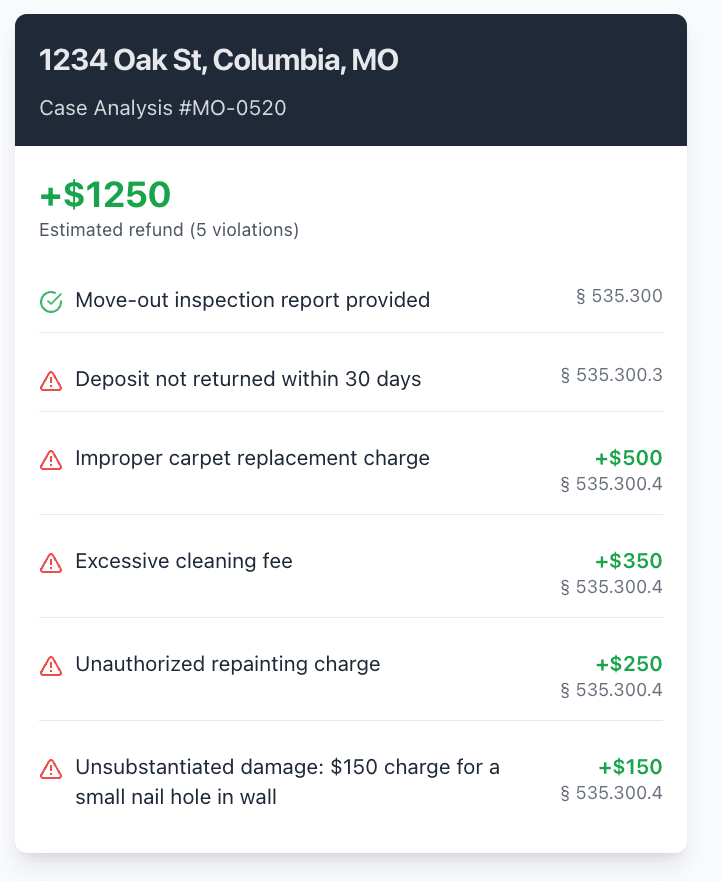The height and width of the screenshot is (881, 721).
Task: Click the +$350 refund amount
Action: [x=629, y=561]
